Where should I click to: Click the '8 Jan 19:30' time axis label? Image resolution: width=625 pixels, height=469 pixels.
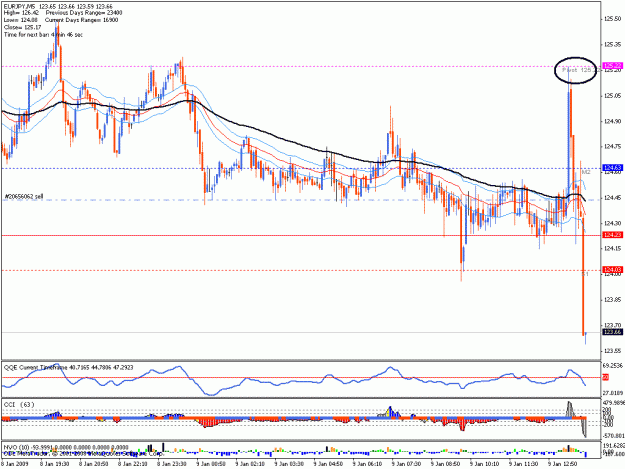pos(55,464)
